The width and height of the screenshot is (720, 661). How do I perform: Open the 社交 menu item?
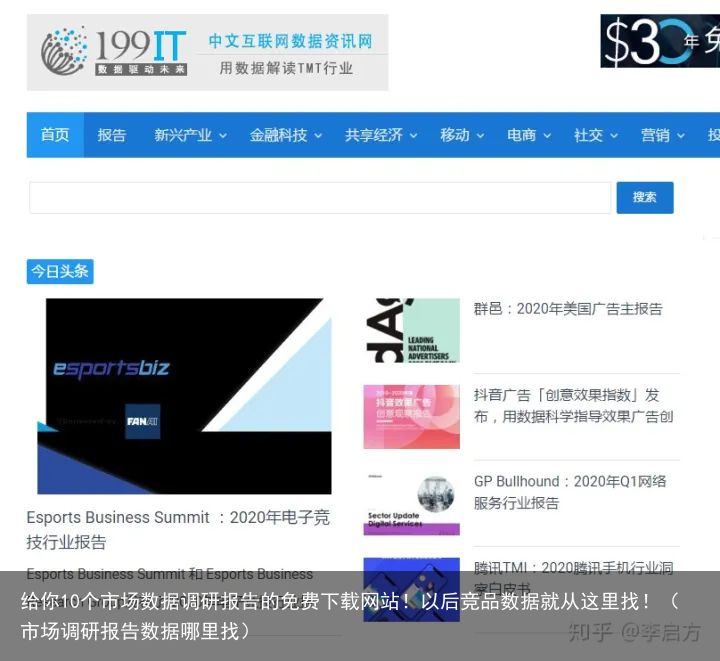click(x=589, y=135)
